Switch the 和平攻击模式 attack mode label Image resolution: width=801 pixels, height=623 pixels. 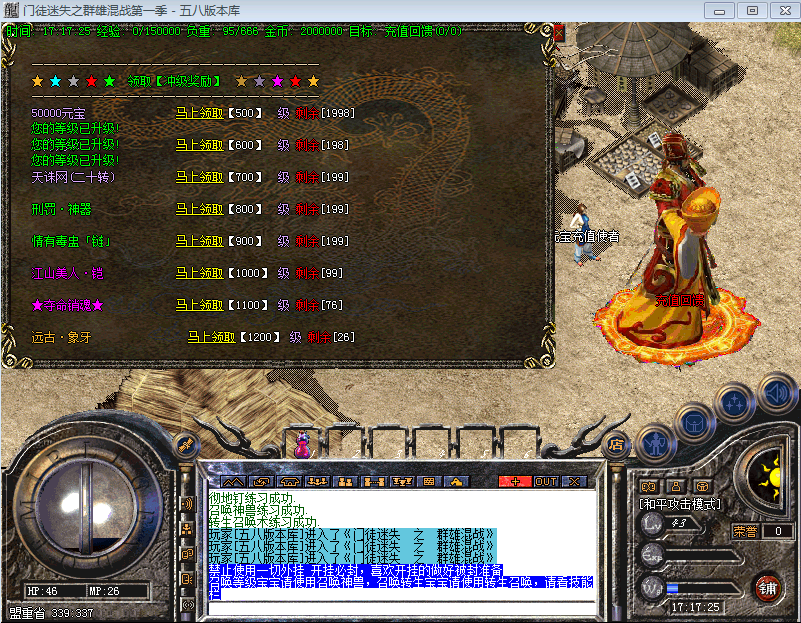(680, 505)
